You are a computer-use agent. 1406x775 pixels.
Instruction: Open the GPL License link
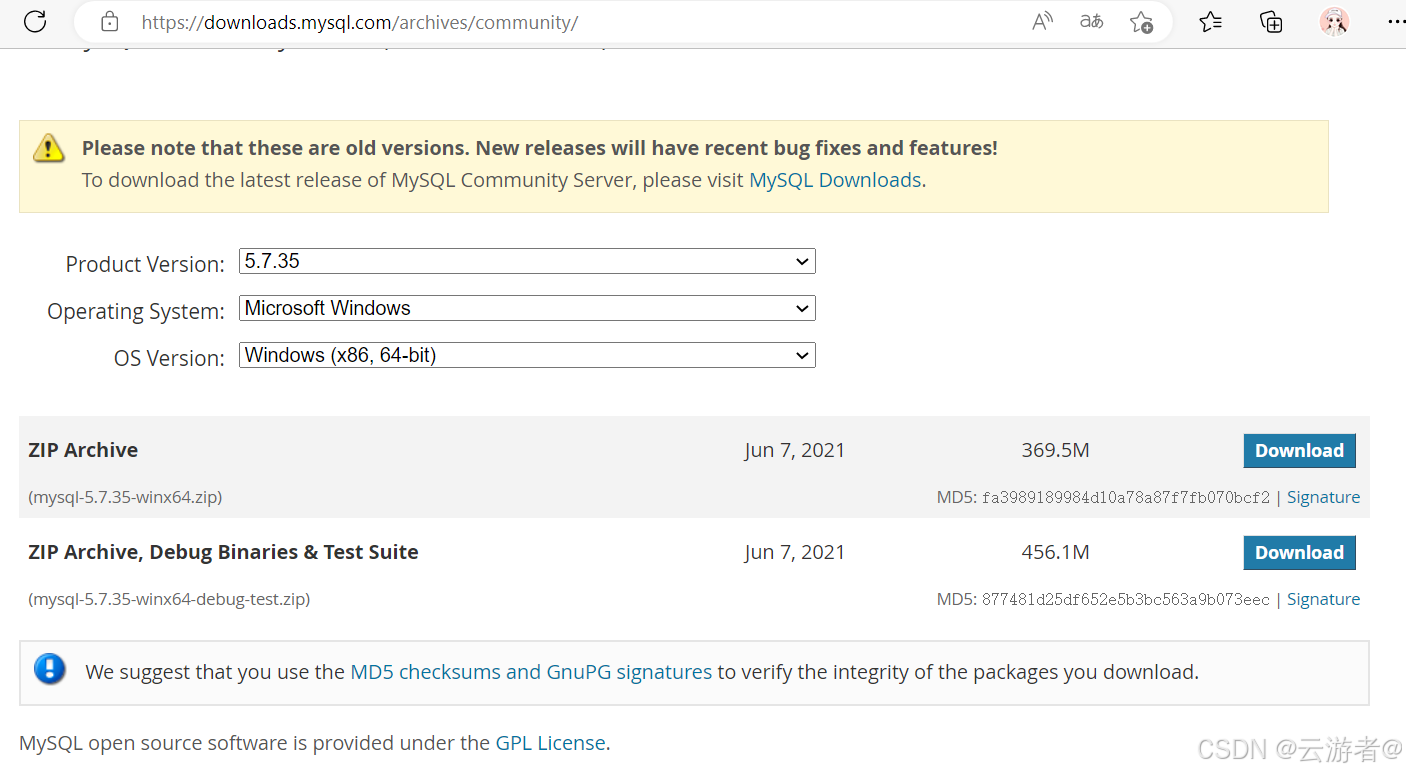tap(551, 743)
